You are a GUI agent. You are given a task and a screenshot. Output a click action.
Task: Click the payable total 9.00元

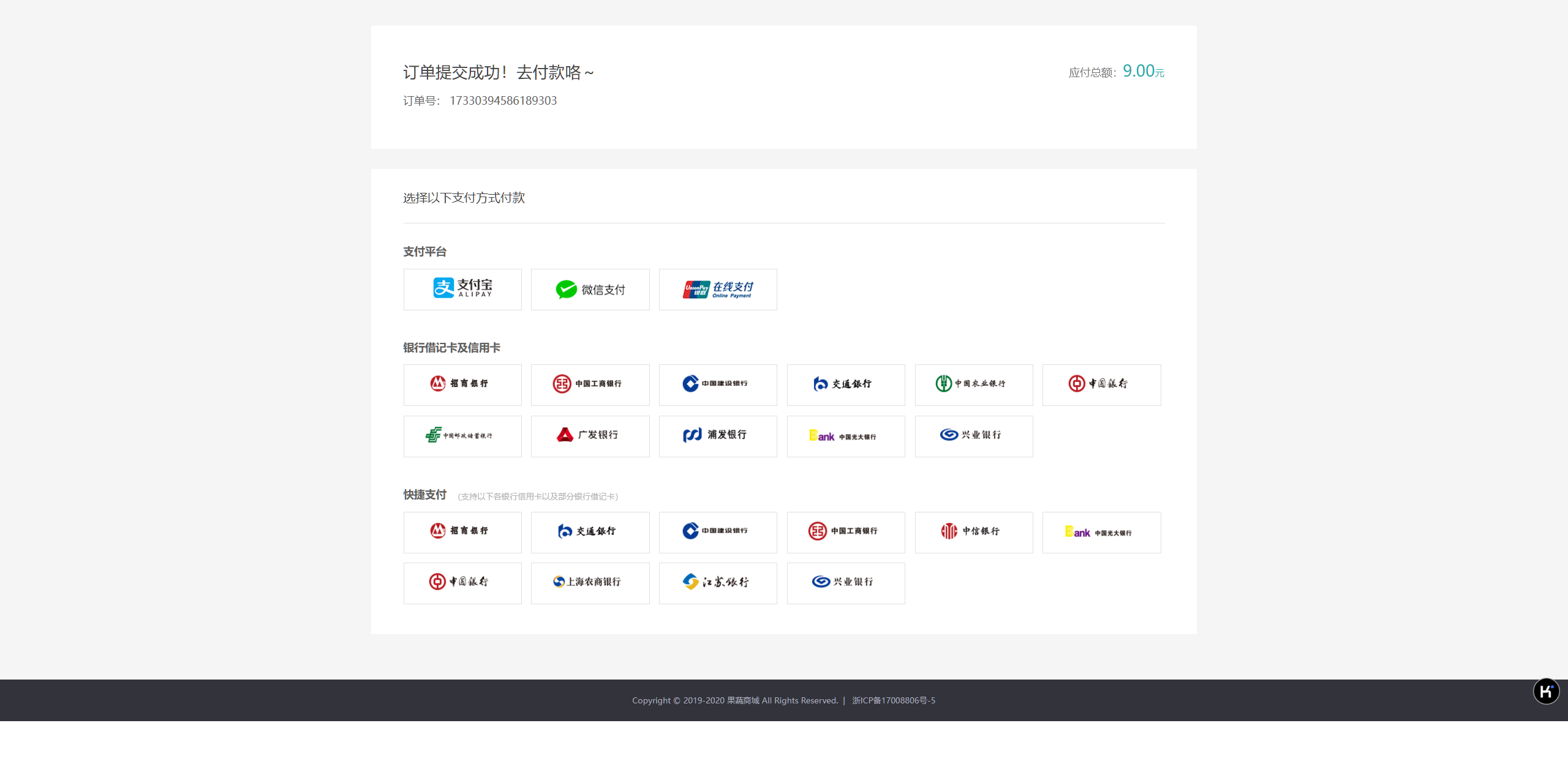click(x=1143, y=71)
